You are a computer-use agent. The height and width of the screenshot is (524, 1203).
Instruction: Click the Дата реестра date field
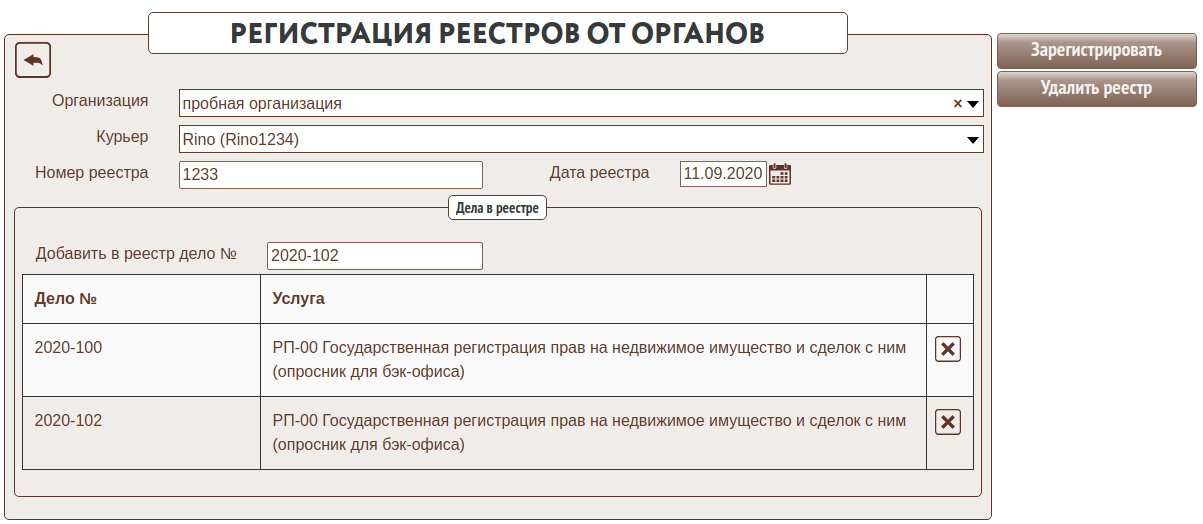pyautogui.click(x=723, y=174)
